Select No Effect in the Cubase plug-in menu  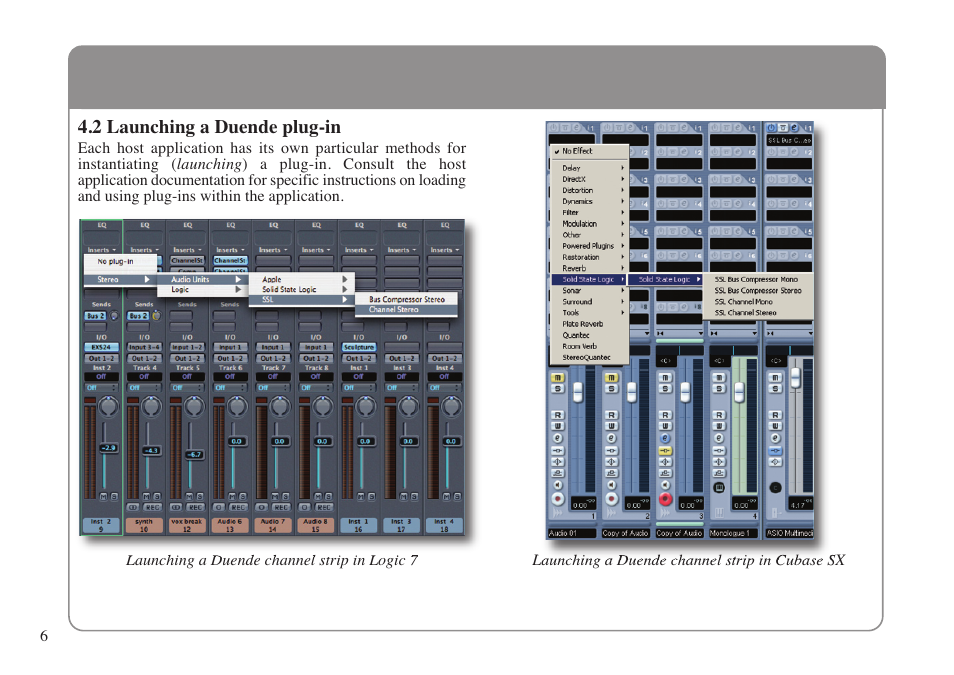pos(576,150)
